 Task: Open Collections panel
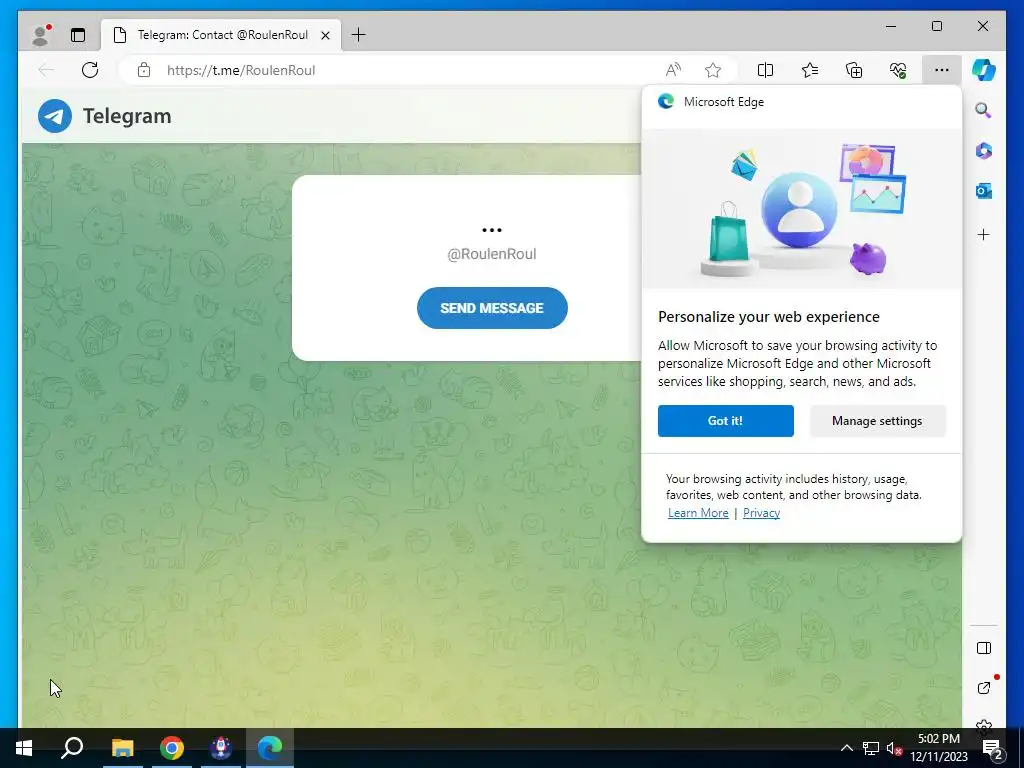(x=854, y=70)
